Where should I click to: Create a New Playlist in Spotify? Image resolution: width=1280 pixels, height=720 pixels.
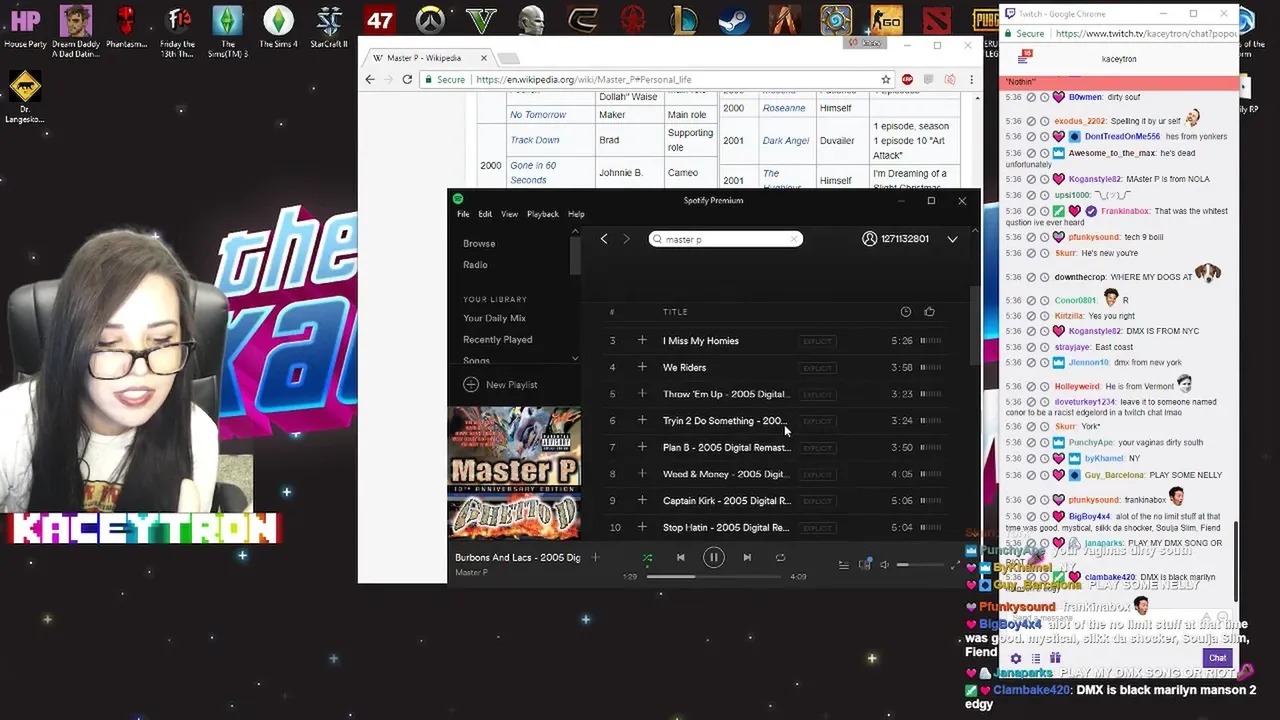[x=500, y=384]
